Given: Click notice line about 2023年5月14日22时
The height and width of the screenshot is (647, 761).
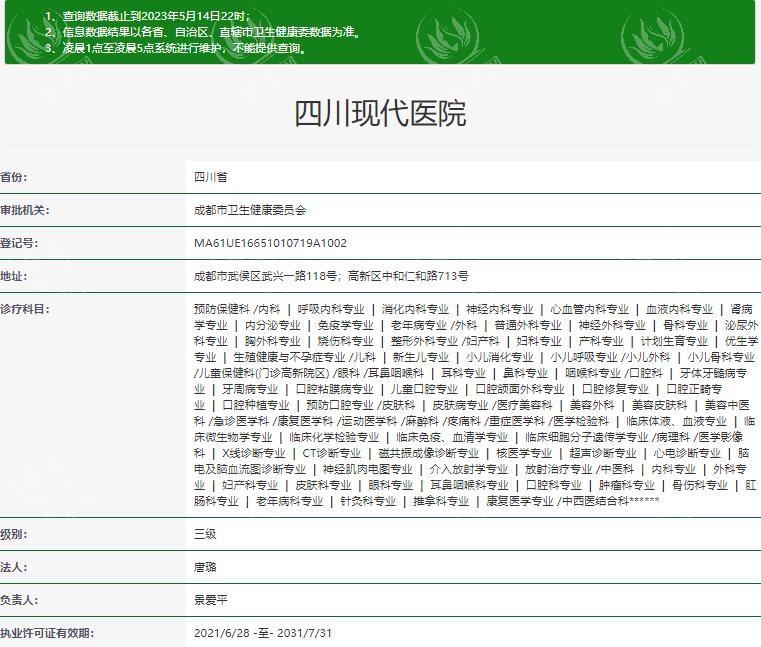Looking at the screenshot, I should (x=148, y=16).
